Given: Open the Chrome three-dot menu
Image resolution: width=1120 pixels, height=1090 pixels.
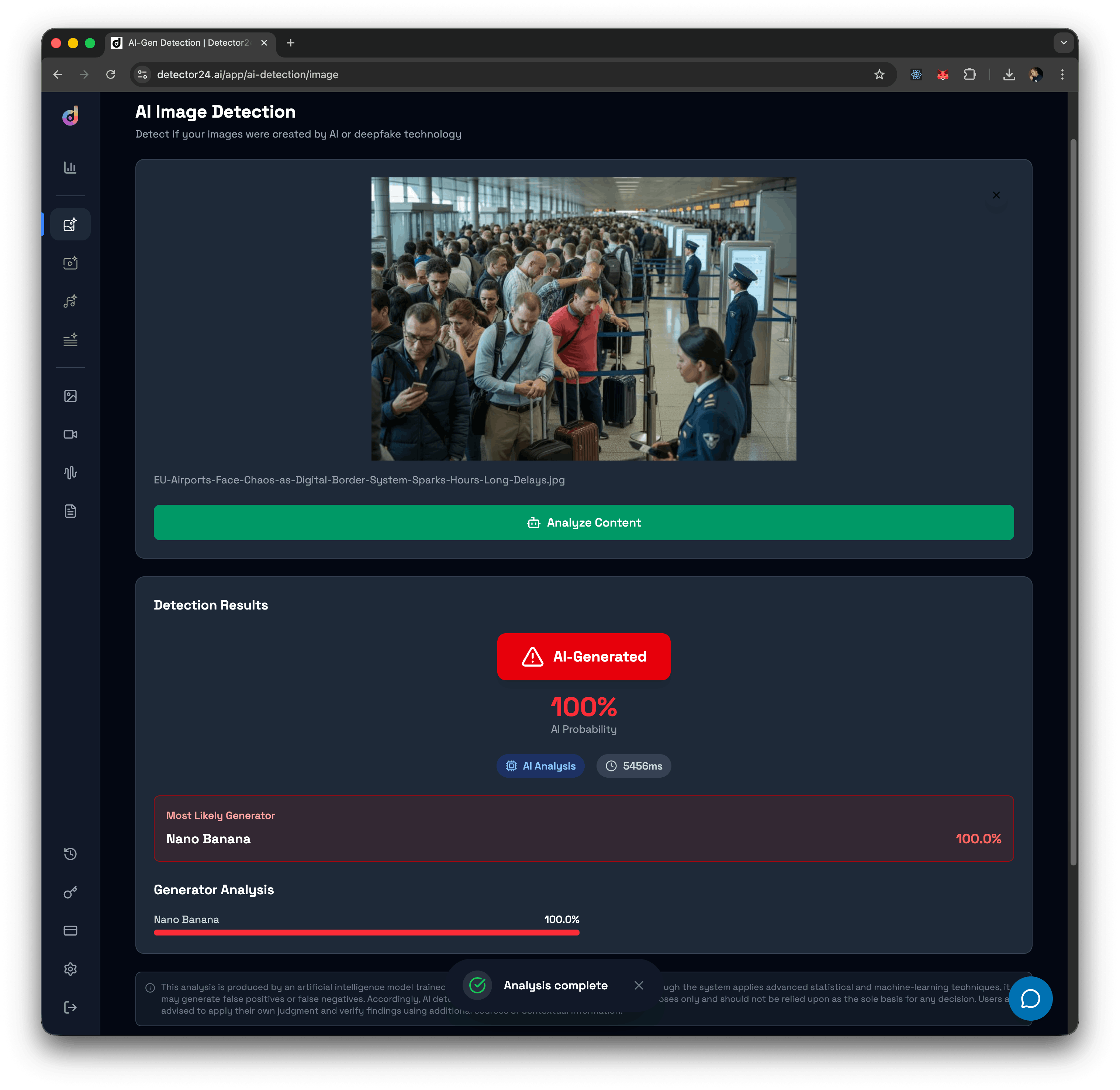Looking at the screenshot, I should pos(1062,74).
